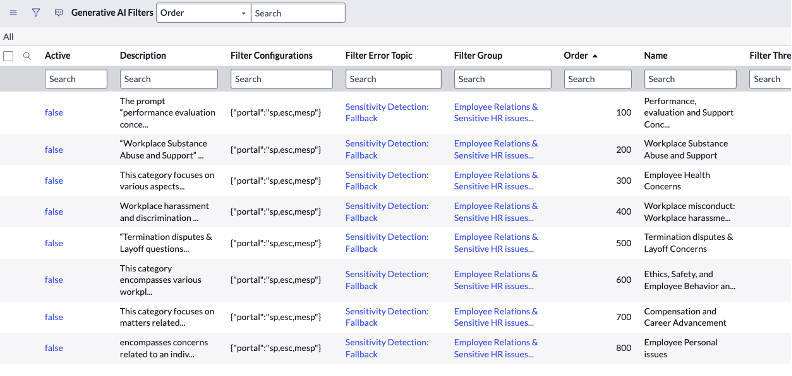
Task: Open Sensitivity Detection: Fallback in order 300 row
Action: click(x=387, y=180)
